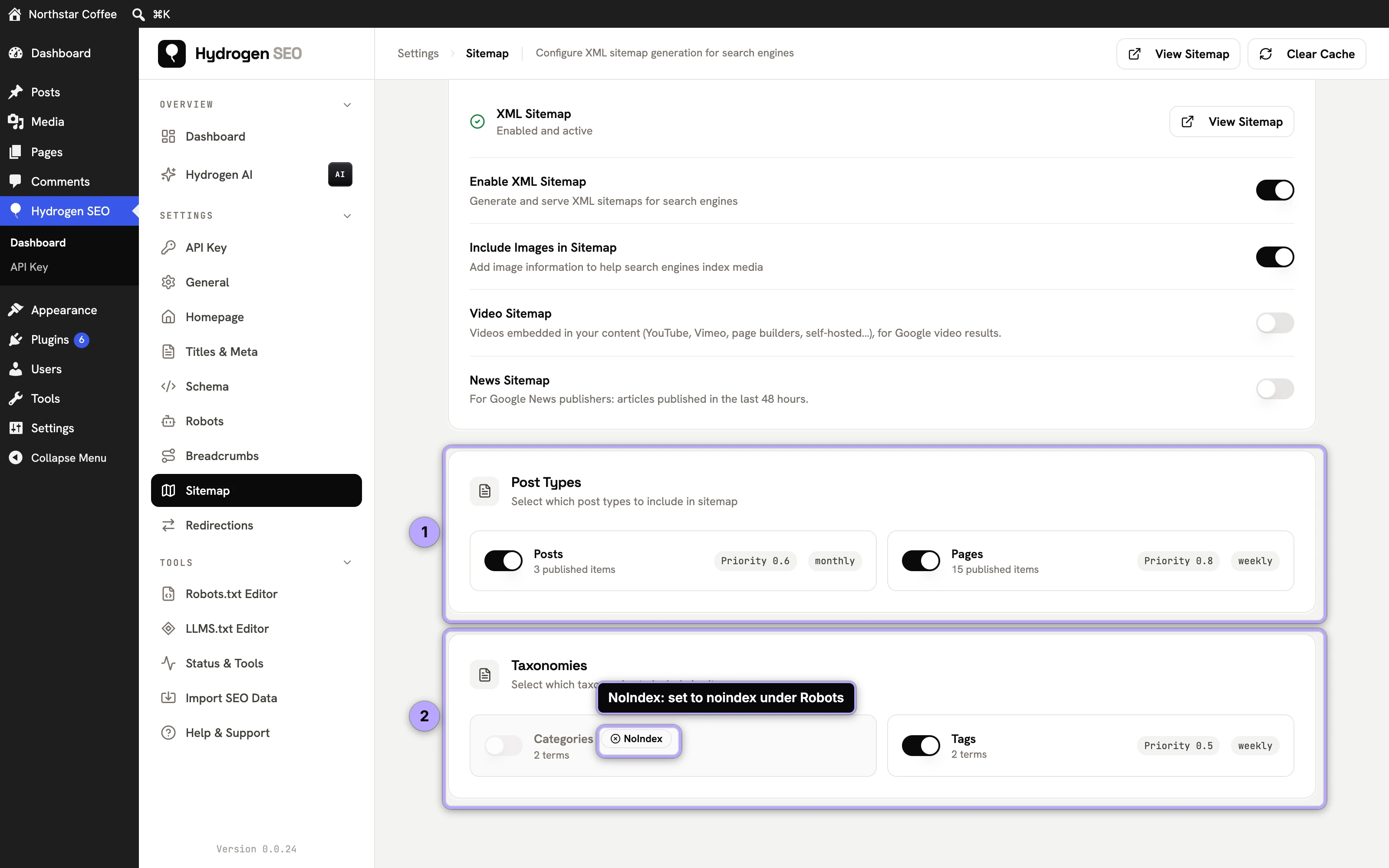Click the Redirections arrows icon

tap(168, 525)
